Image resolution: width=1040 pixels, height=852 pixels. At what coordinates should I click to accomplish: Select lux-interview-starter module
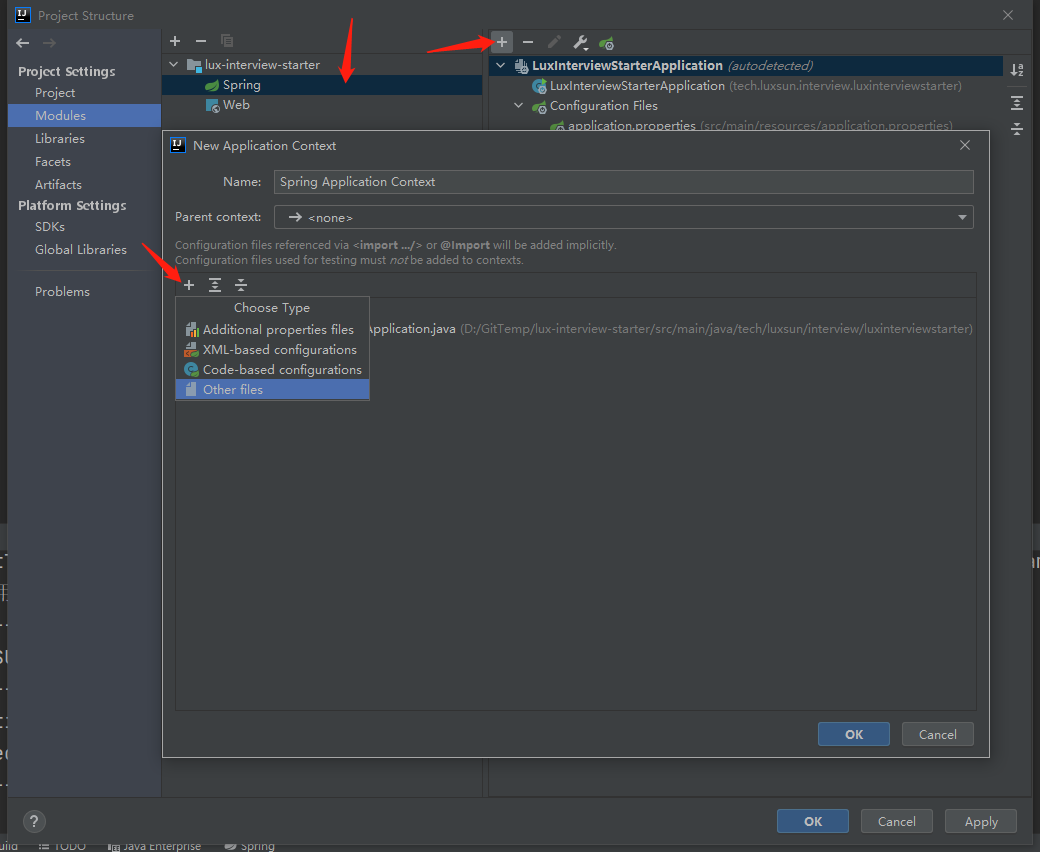coord(262,64)
